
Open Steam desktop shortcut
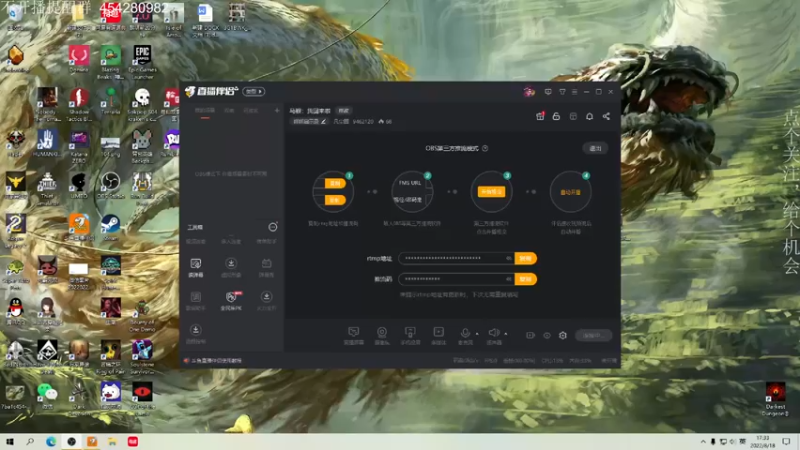tap(110, 228)
